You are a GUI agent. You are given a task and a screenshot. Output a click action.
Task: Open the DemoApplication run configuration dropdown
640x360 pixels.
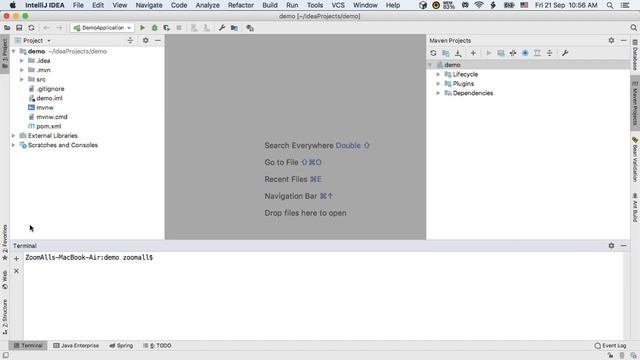point(102,28)
